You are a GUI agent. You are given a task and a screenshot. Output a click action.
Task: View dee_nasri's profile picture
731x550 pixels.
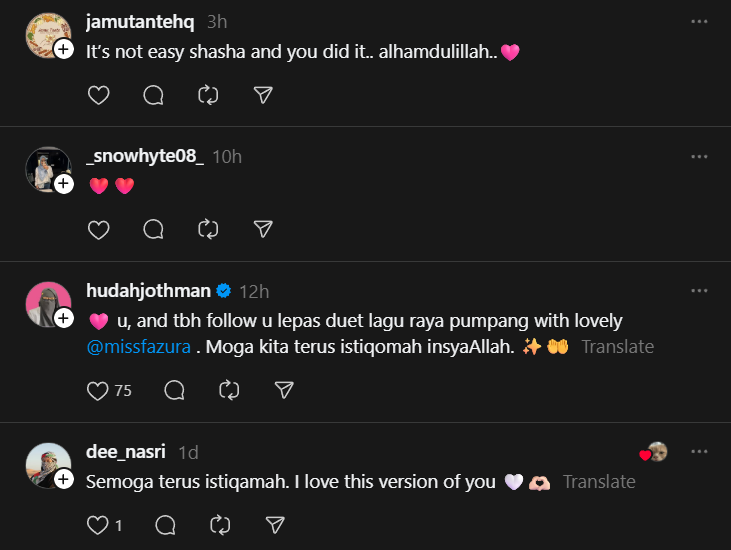click(x=46, y=464)
